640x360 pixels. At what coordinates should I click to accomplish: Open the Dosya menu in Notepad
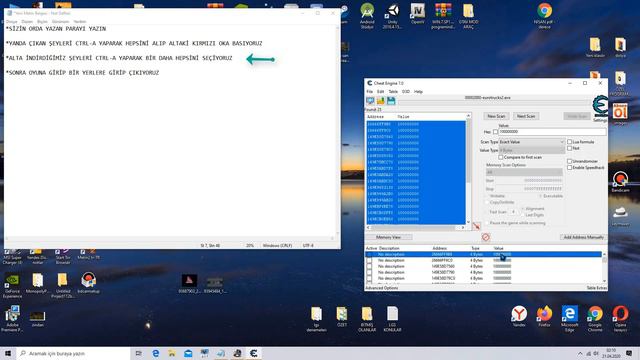(x=11, y=21)
